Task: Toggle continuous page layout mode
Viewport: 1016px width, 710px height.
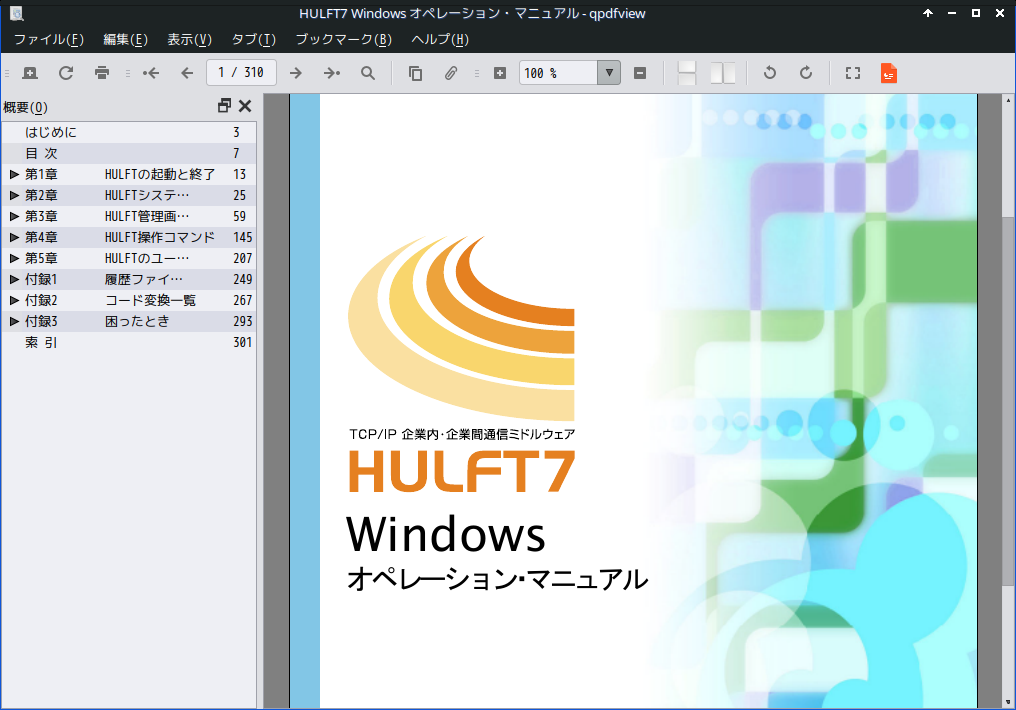Action: 687,73
